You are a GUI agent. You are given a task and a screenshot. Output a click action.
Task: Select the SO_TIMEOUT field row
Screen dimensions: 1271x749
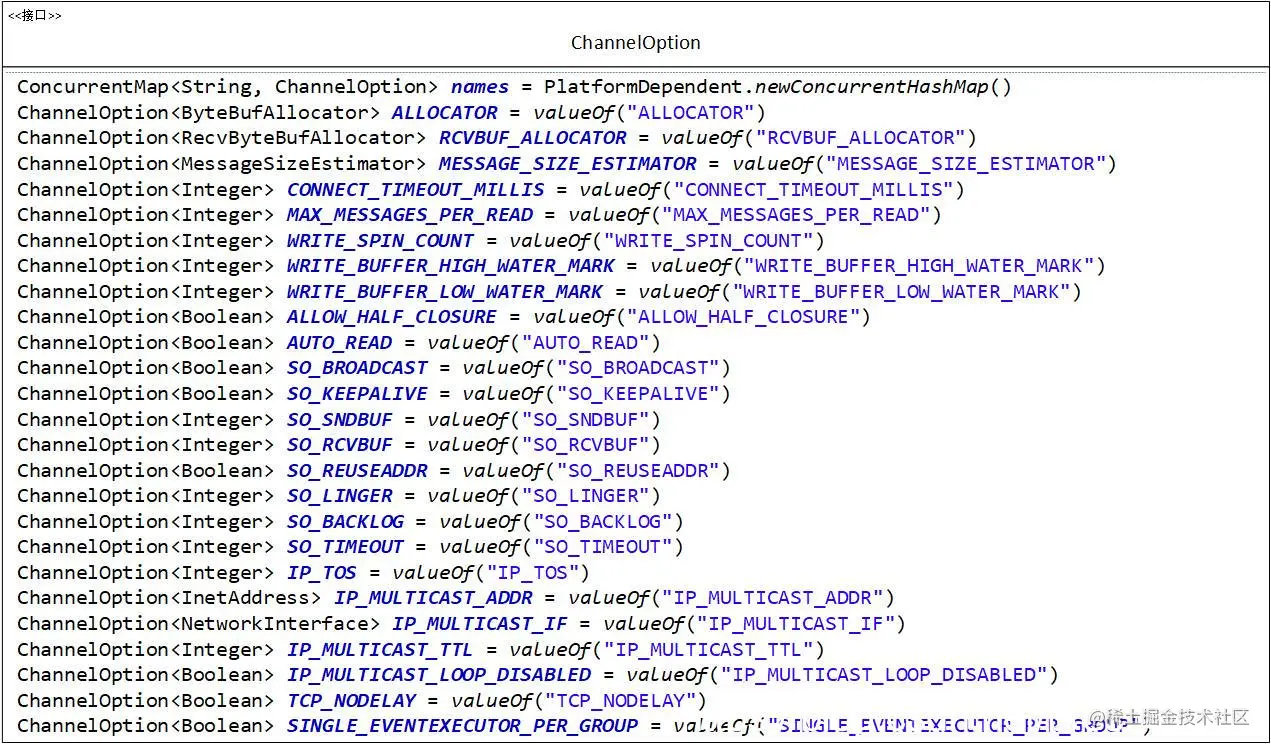coord(350,546)
